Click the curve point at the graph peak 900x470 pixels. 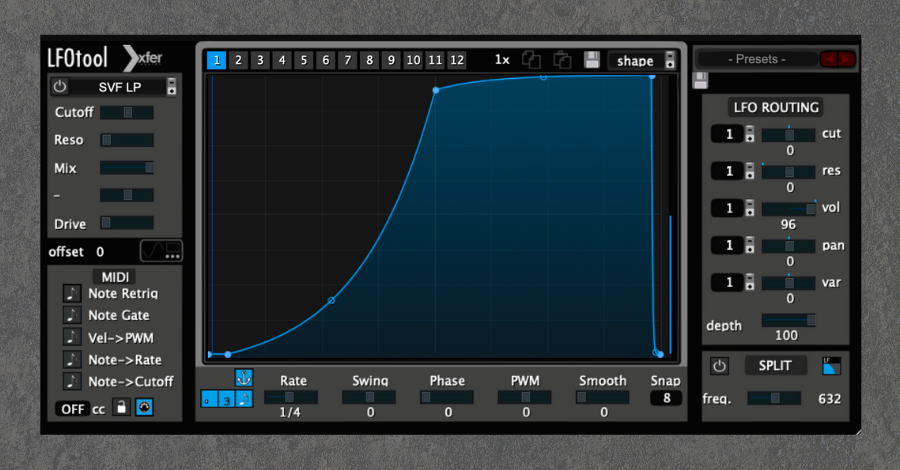pyautogui.click(x=652, y=76)
